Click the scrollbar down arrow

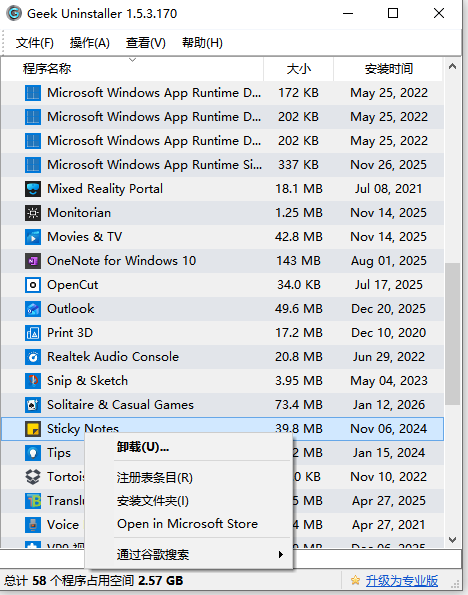click(x=452, y=540)
